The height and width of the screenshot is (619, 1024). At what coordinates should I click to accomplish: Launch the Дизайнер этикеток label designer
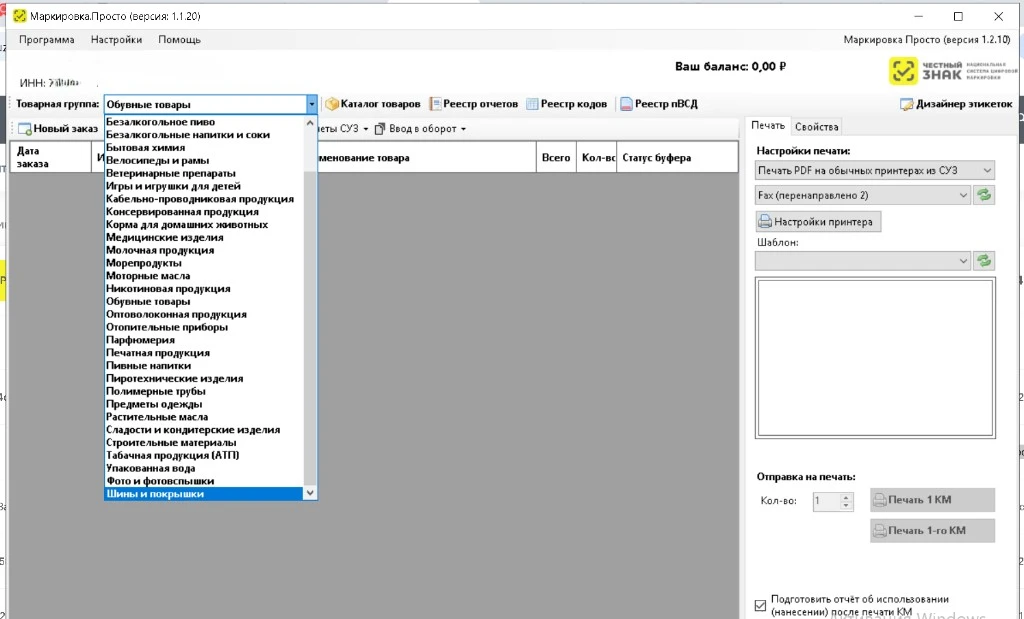[956, 104]
